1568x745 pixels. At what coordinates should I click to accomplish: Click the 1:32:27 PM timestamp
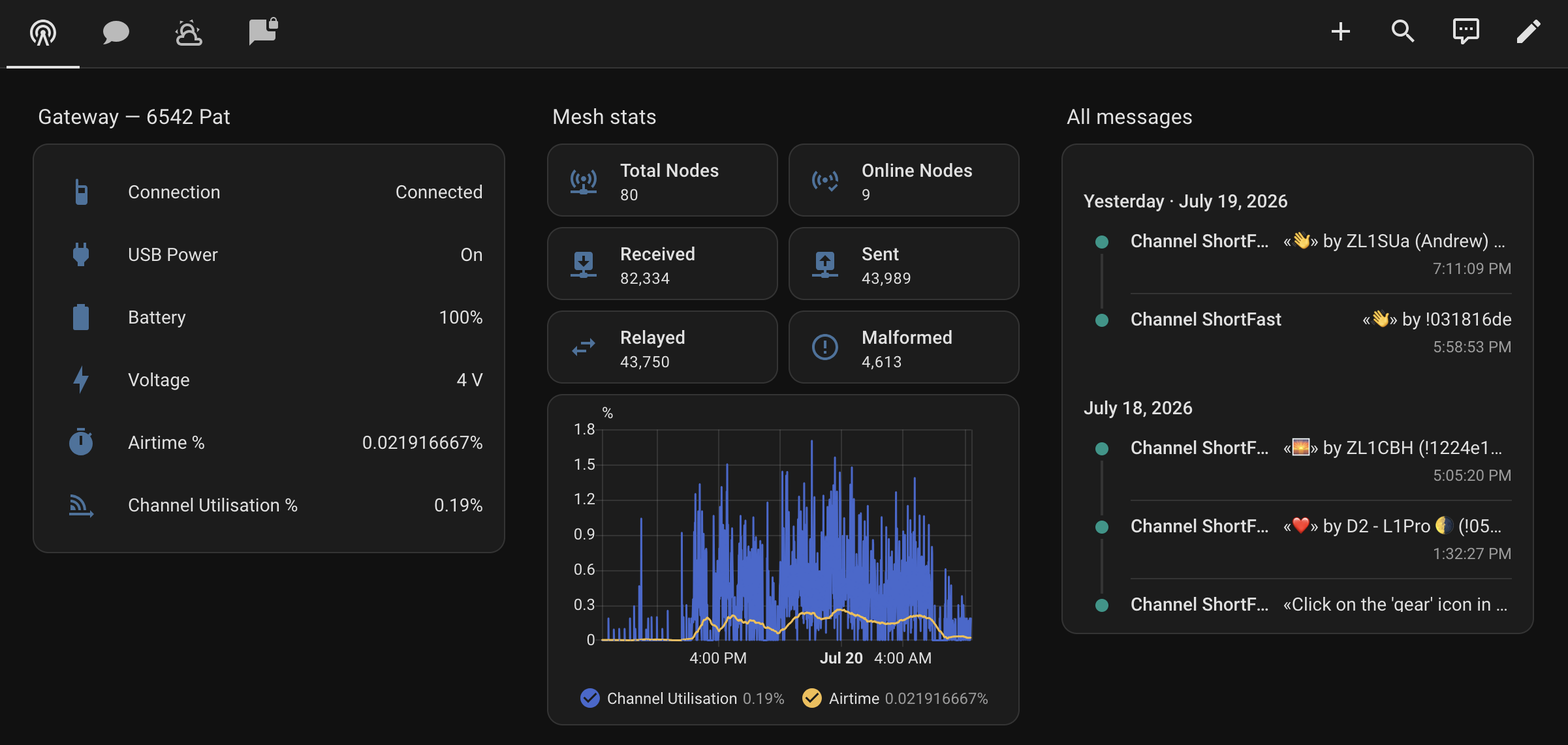(1471, 554)
